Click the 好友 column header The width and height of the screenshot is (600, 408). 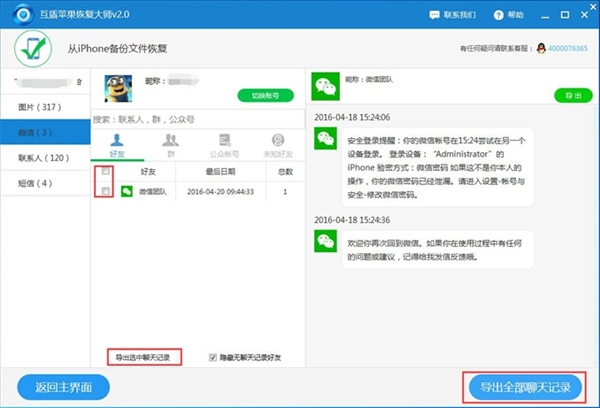148,171
